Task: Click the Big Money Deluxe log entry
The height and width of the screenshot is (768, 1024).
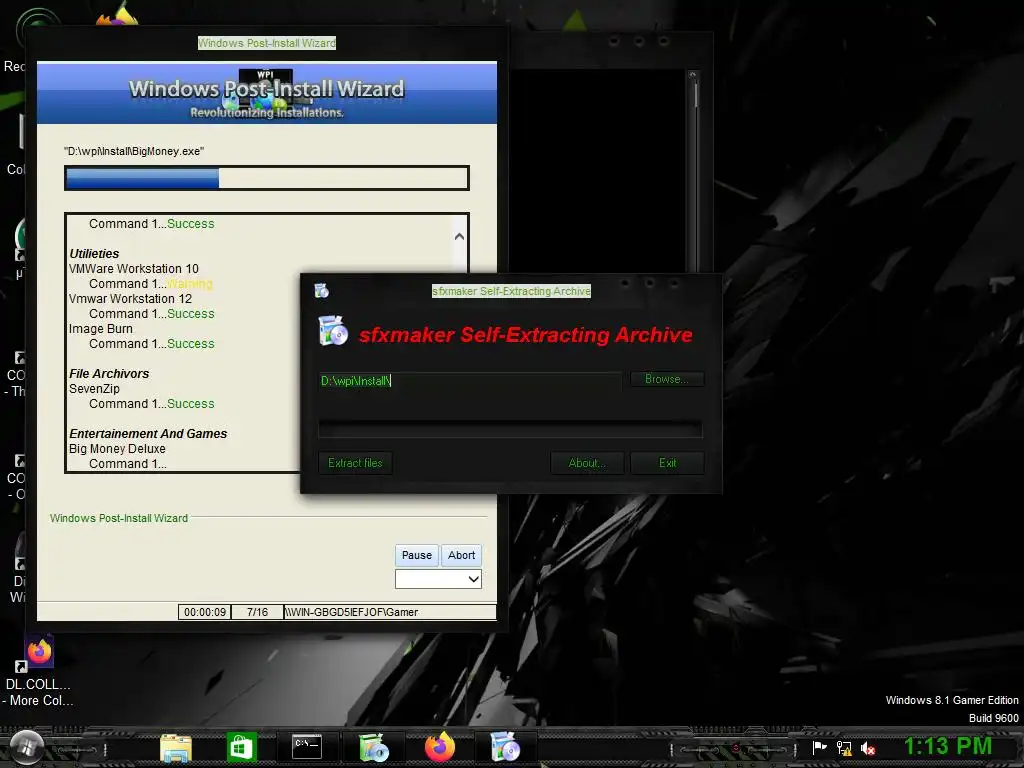Action: pyautogui.click(x=117, y=449)
